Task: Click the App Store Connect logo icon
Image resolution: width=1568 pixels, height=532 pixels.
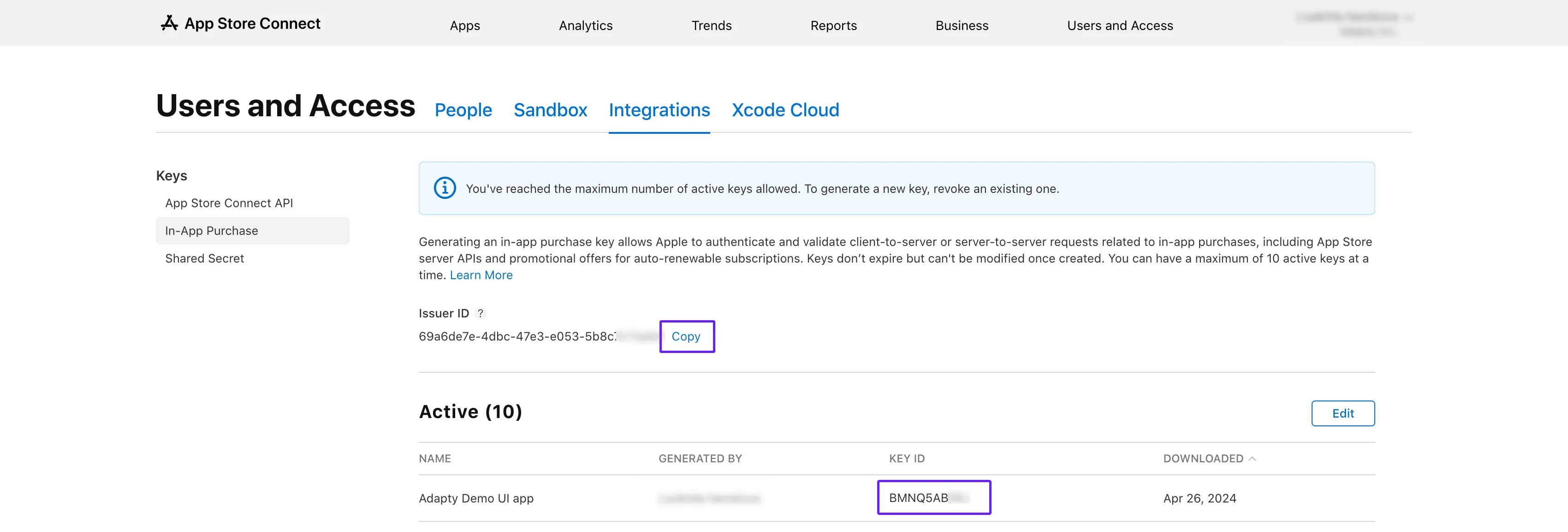Action: pos(169,23)
